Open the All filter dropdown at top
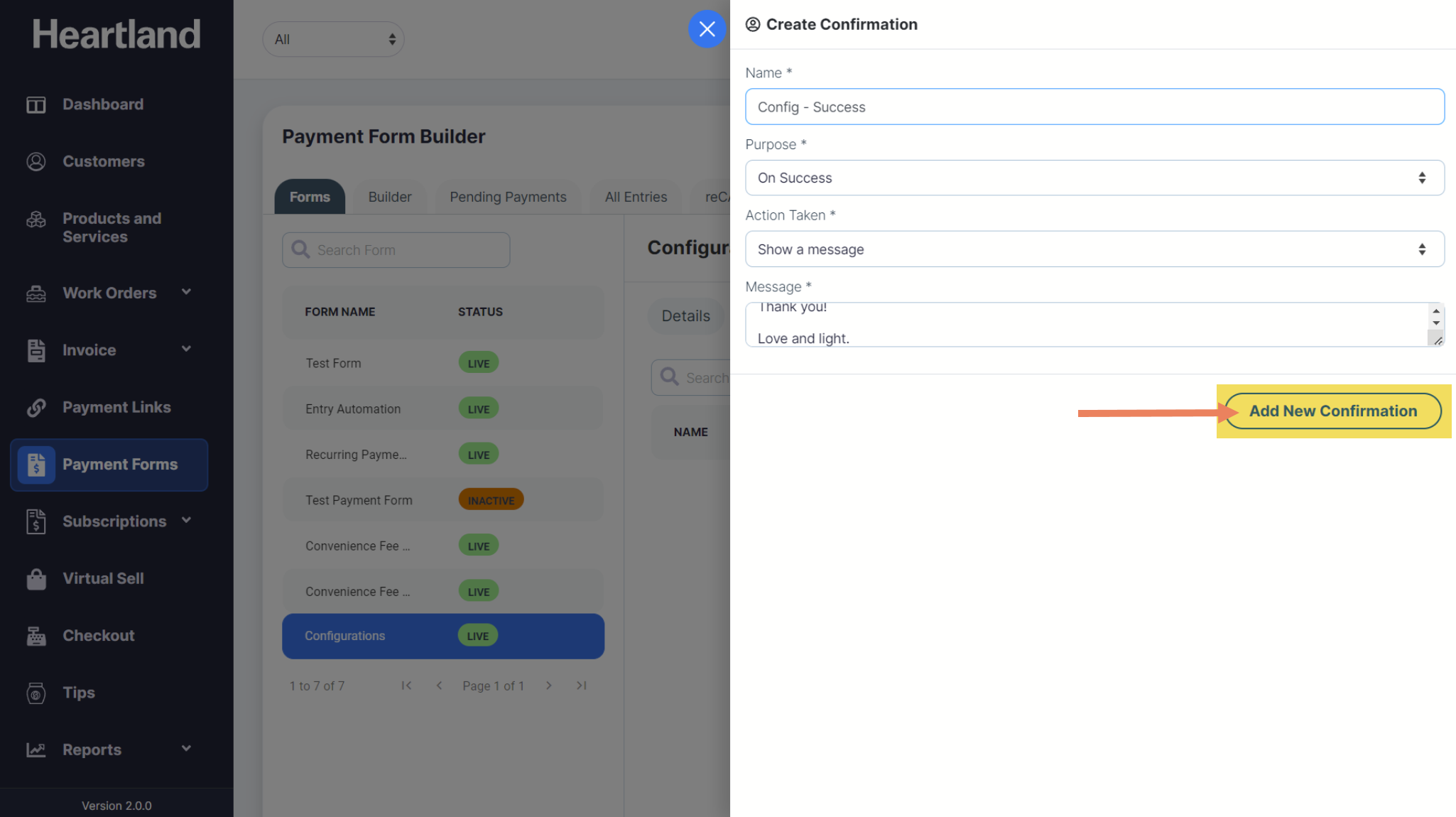 pos(333,40)
